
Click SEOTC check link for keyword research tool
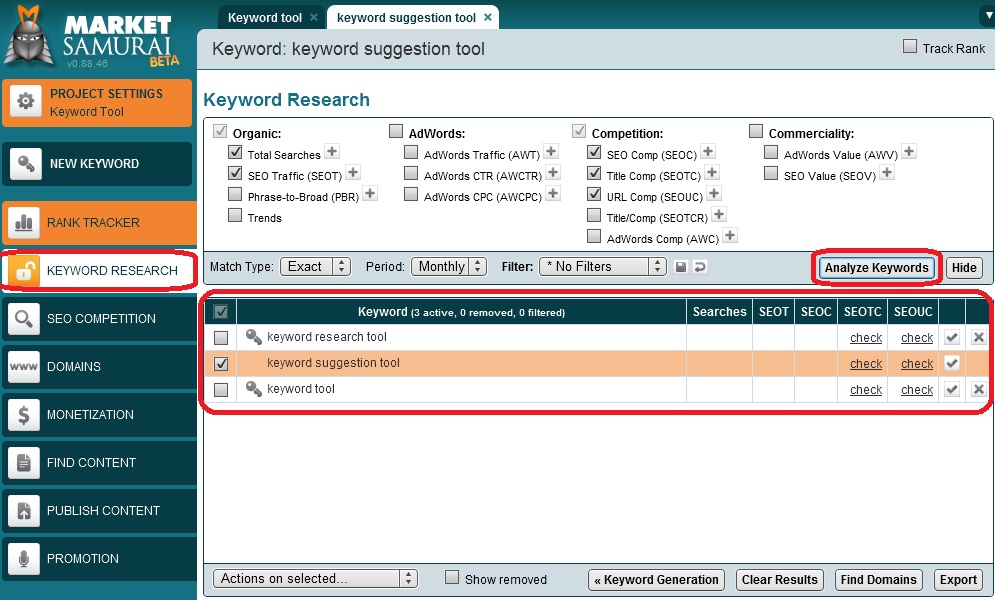point(866,338)
